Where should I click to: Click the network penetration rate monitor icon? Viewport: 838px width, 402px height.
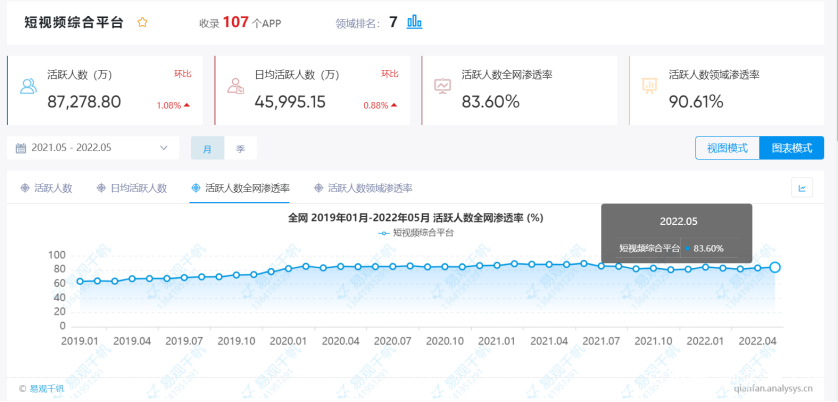(x=443, y=86)
